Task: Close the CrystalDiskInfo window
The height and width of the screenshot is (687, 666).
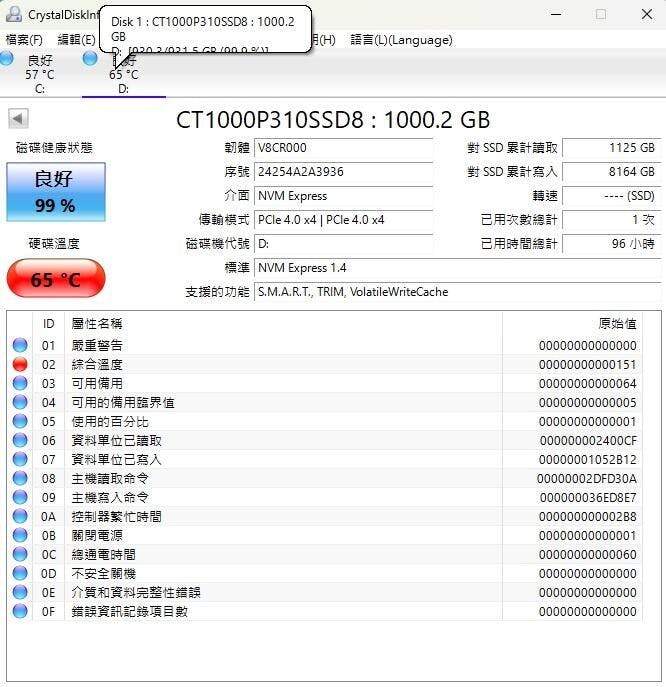Action: click(x=647, y=14)
